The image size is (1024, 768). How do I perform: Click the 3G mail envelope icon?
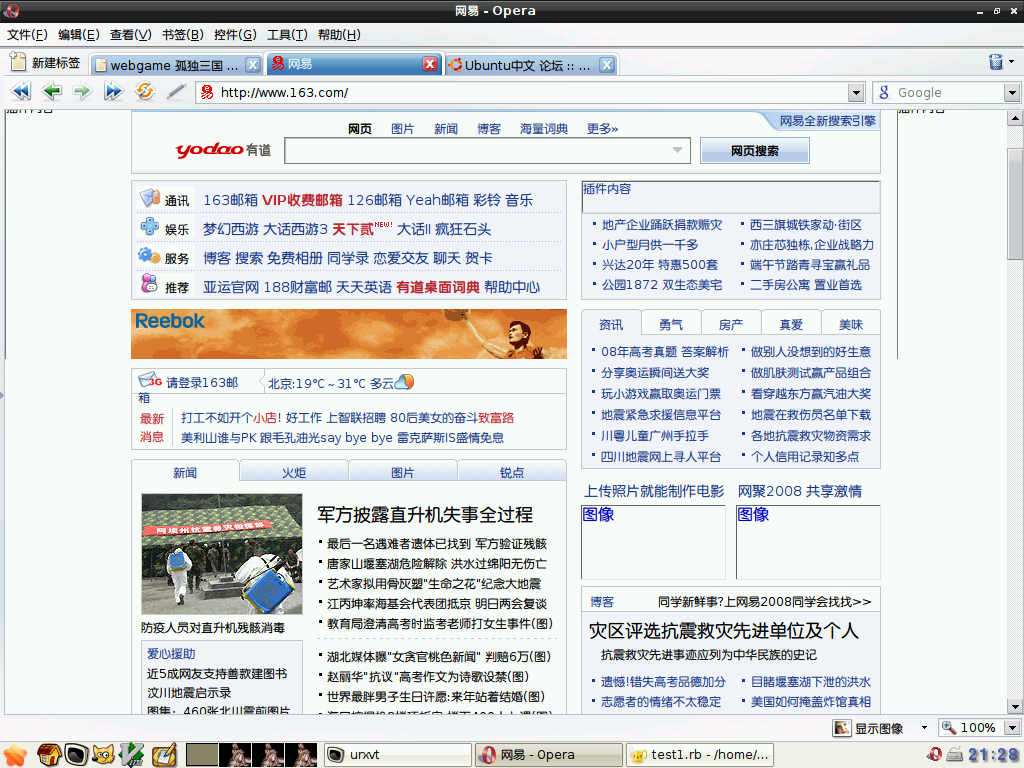[x=150, y=380]
